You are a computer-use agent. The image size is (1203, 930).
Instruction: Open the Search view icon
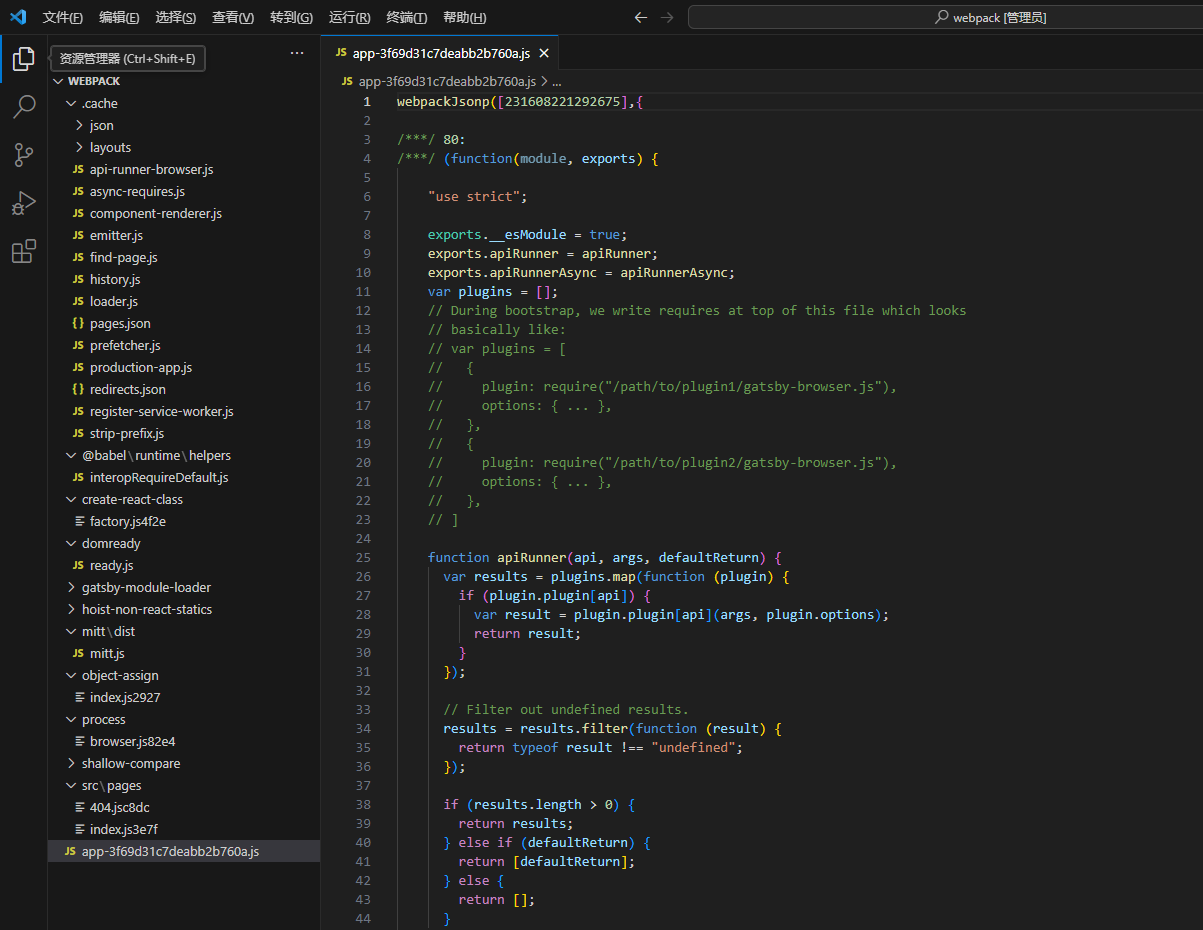point(23,107)
